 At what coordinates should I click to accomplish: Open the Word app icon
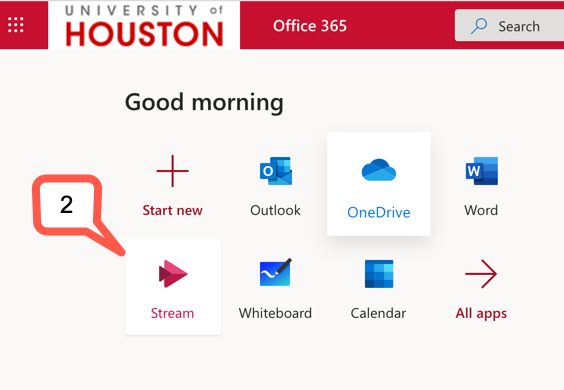click(x=482, y=171)
